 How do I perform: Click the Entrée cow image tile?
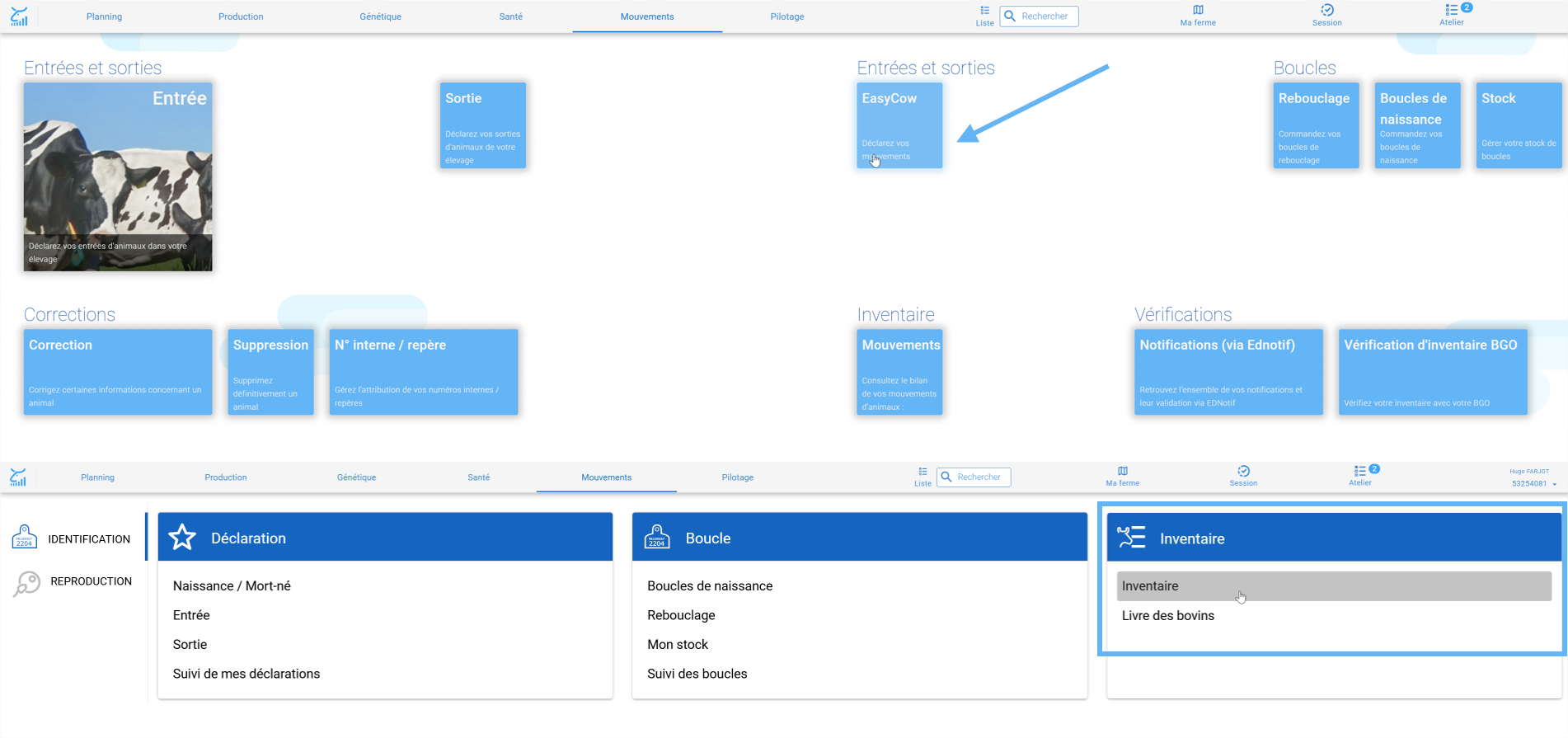[x=118, y=176]
